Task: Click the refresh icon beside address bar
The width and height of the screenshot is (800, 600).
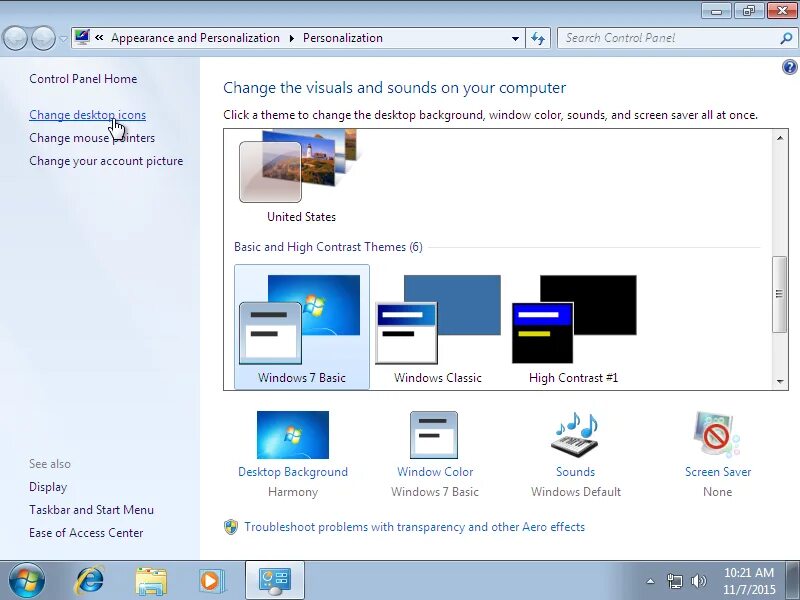Action: pos(538,38)
